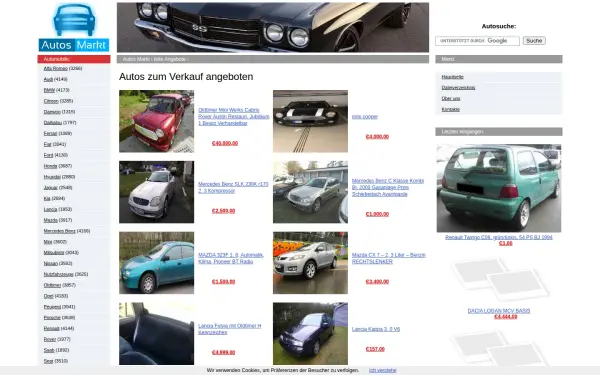
Task: Click the €40.000,00 Oldtimer Mini price
Action: pyautogui.click(x=225, y=143)
